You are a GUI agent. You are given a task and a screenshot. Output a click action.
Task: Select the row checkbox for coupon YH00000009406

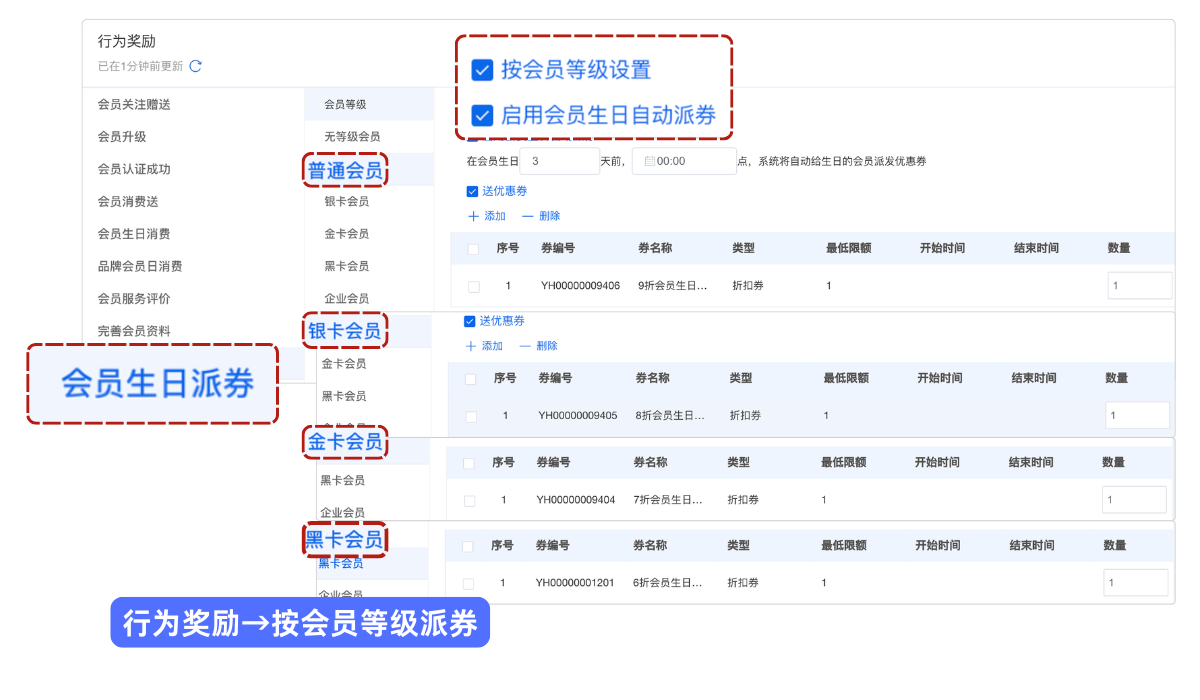pos(473,287)
